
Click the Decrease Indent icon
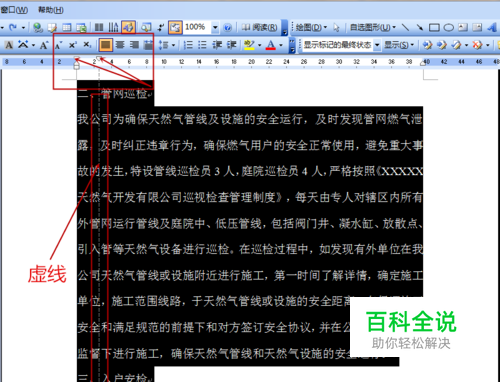click(x=217, y=45)
